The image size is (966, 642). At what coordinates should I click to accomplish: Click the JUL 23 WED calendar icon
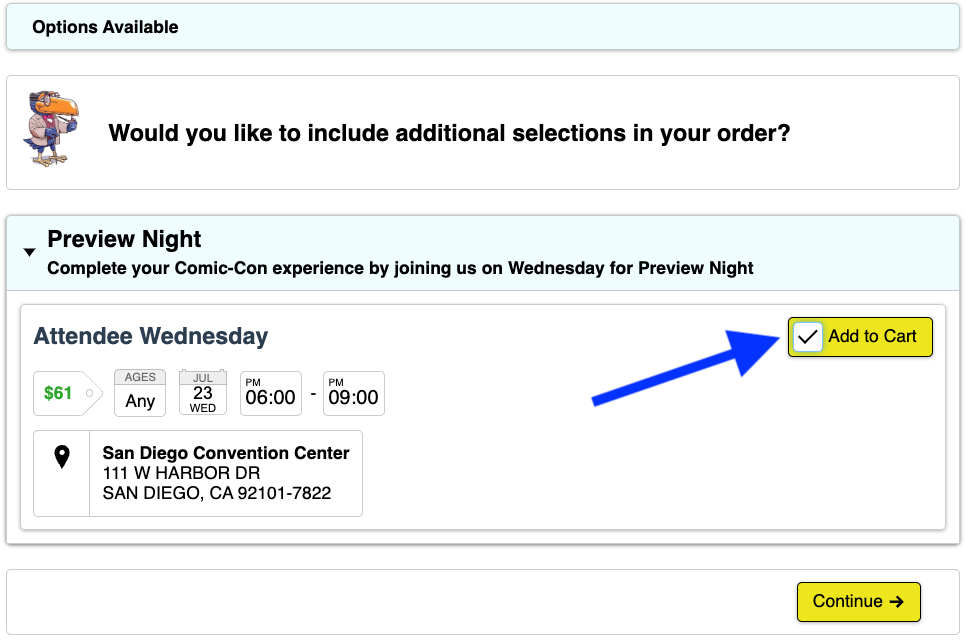click(203, 392)
